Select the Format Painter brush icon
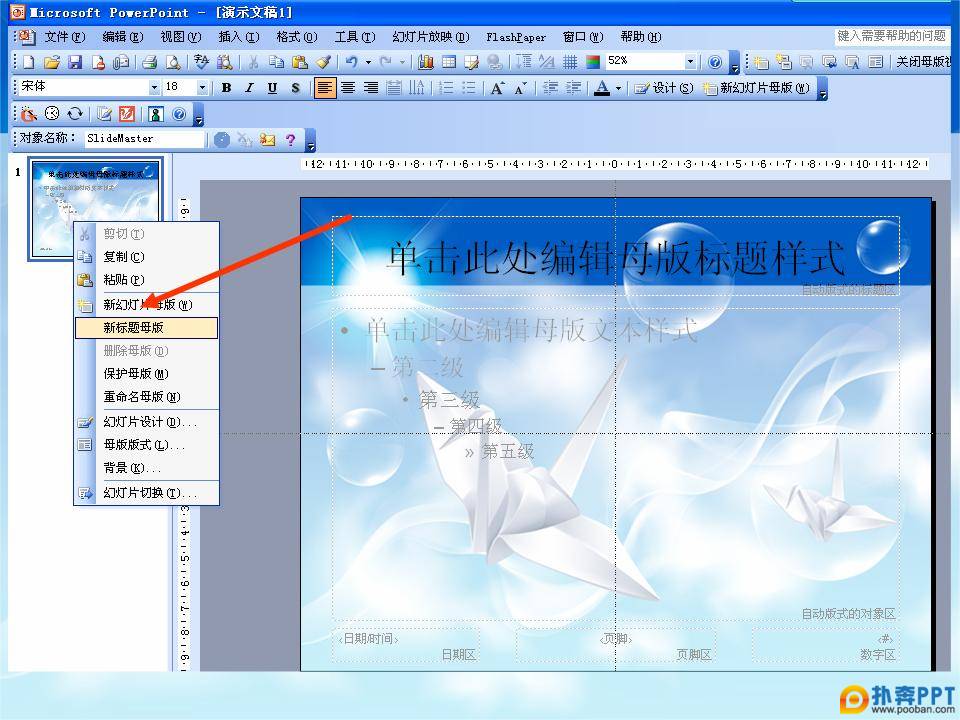This screenshot has width=960, height=720. pyautogui.click(x=323, y=62)
